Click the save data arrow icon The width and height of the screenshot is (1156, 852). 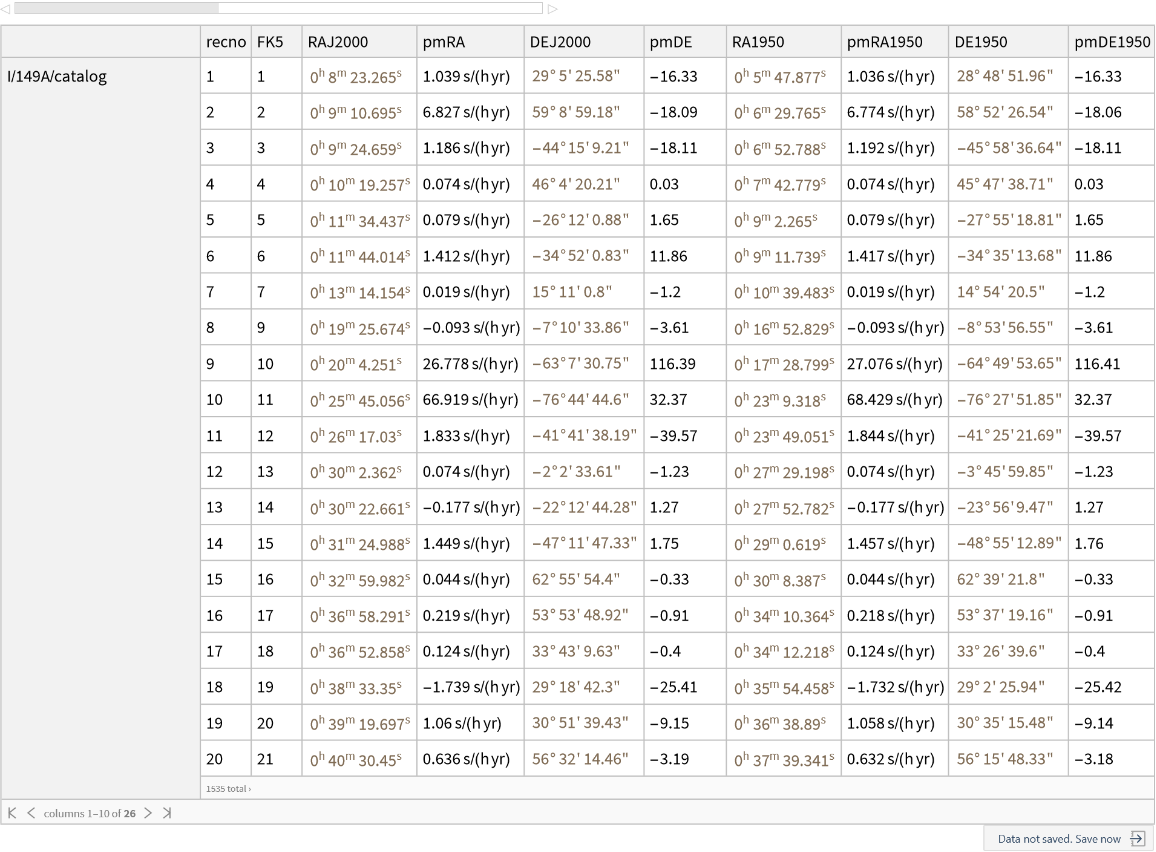click(x=1137, y=839)
